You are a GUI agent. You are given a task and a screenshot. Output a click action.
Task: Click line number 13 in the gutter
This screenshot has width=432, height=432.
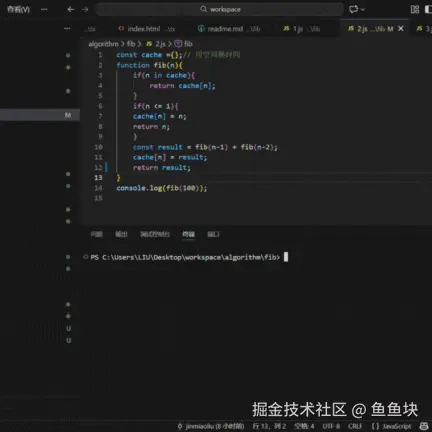tap(98, 178)
